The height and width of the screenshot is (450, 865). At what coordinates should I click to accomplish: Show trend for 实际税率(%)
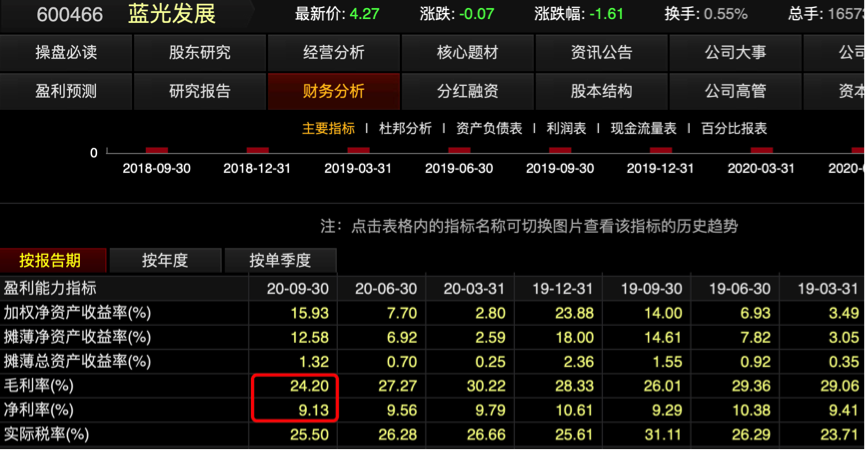coord(46,434)
